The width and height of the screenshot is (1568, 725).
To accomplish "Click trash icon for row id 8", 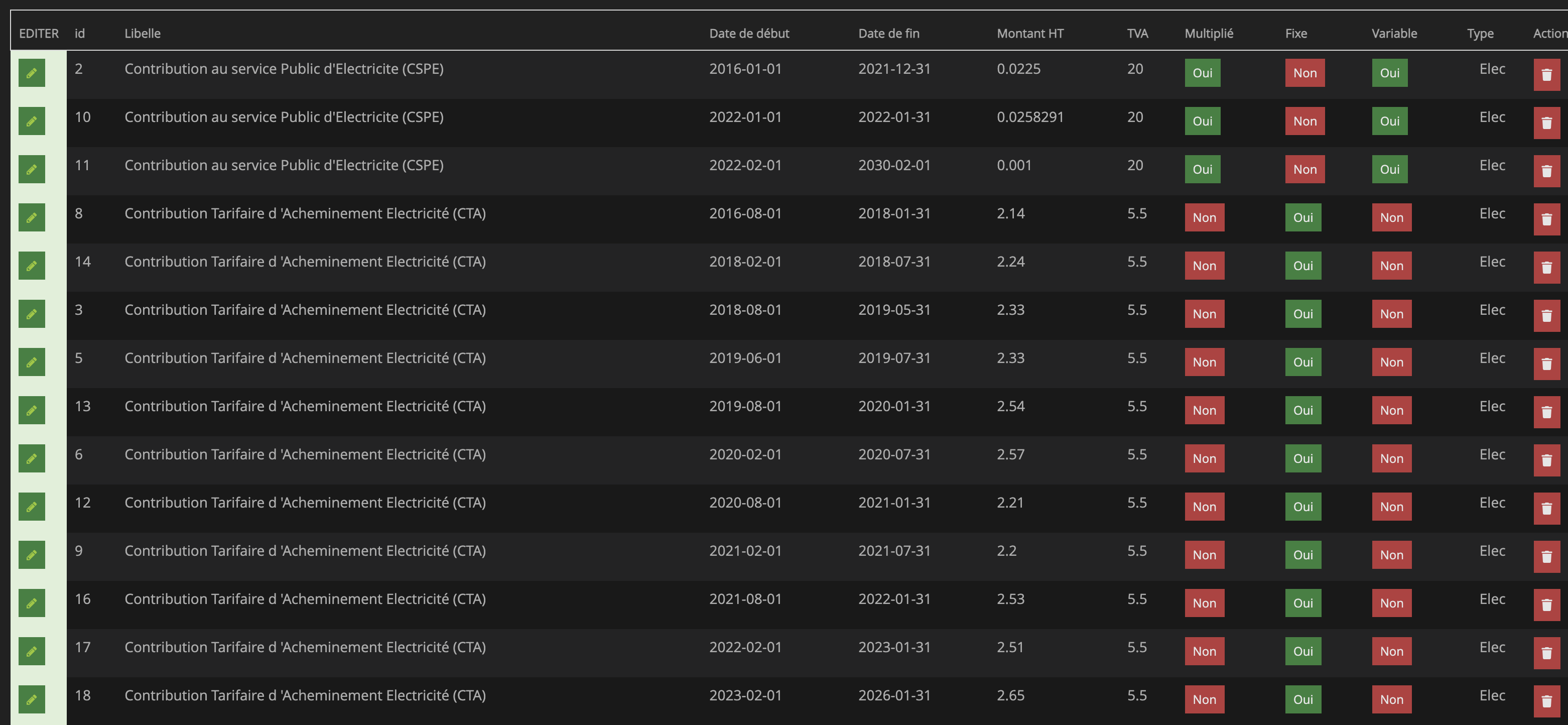I will 1546,219.
